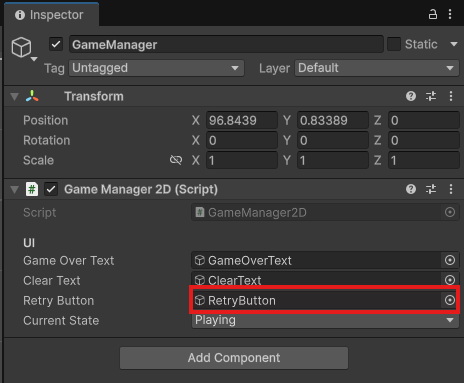
Task: Open the Tag dropdown showing Untagged
Action: click(156, 68)
